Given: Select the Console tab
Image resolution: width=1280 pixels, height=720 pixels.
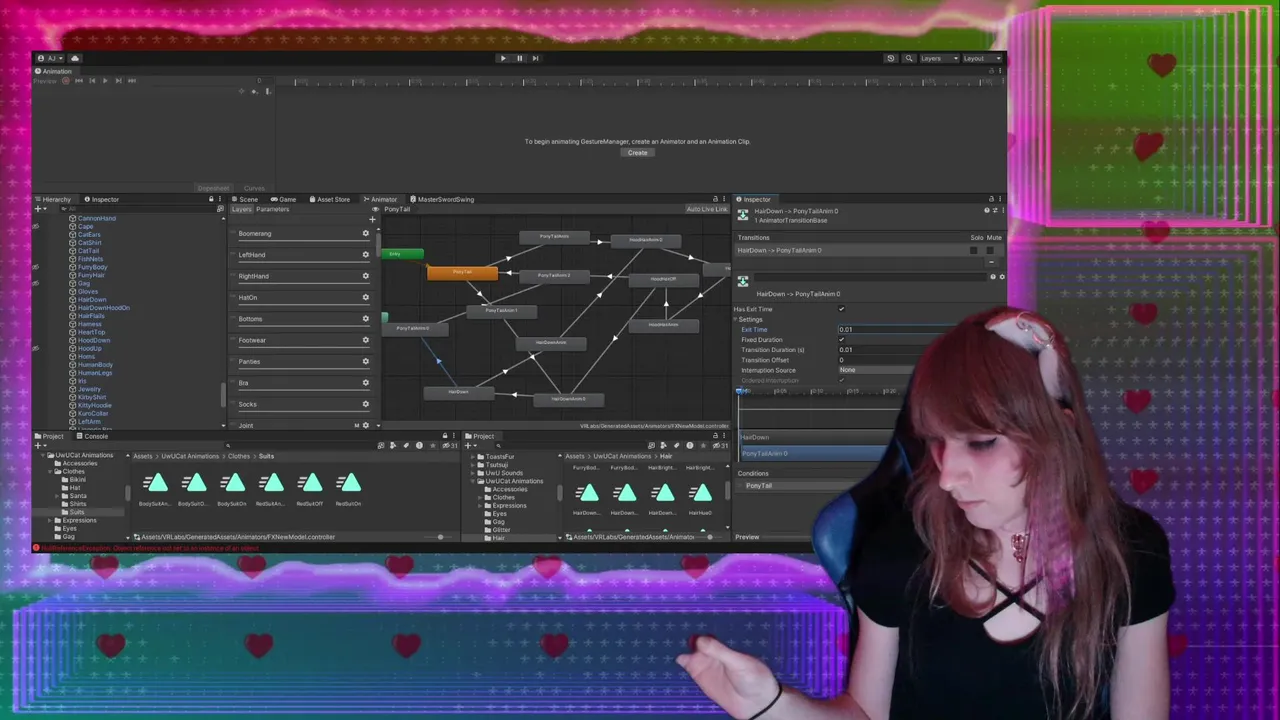Looking at the screenshot, I should point(92,436).
